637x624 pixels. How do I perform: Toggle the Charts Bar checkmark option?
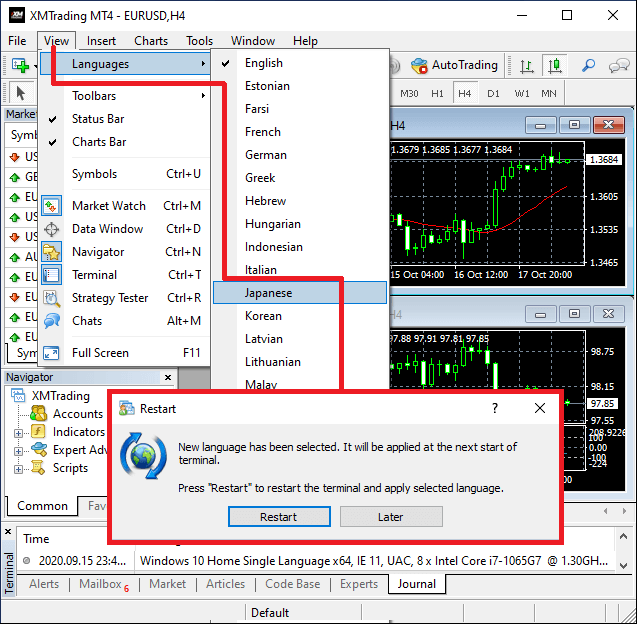click(x=99, y=142)
